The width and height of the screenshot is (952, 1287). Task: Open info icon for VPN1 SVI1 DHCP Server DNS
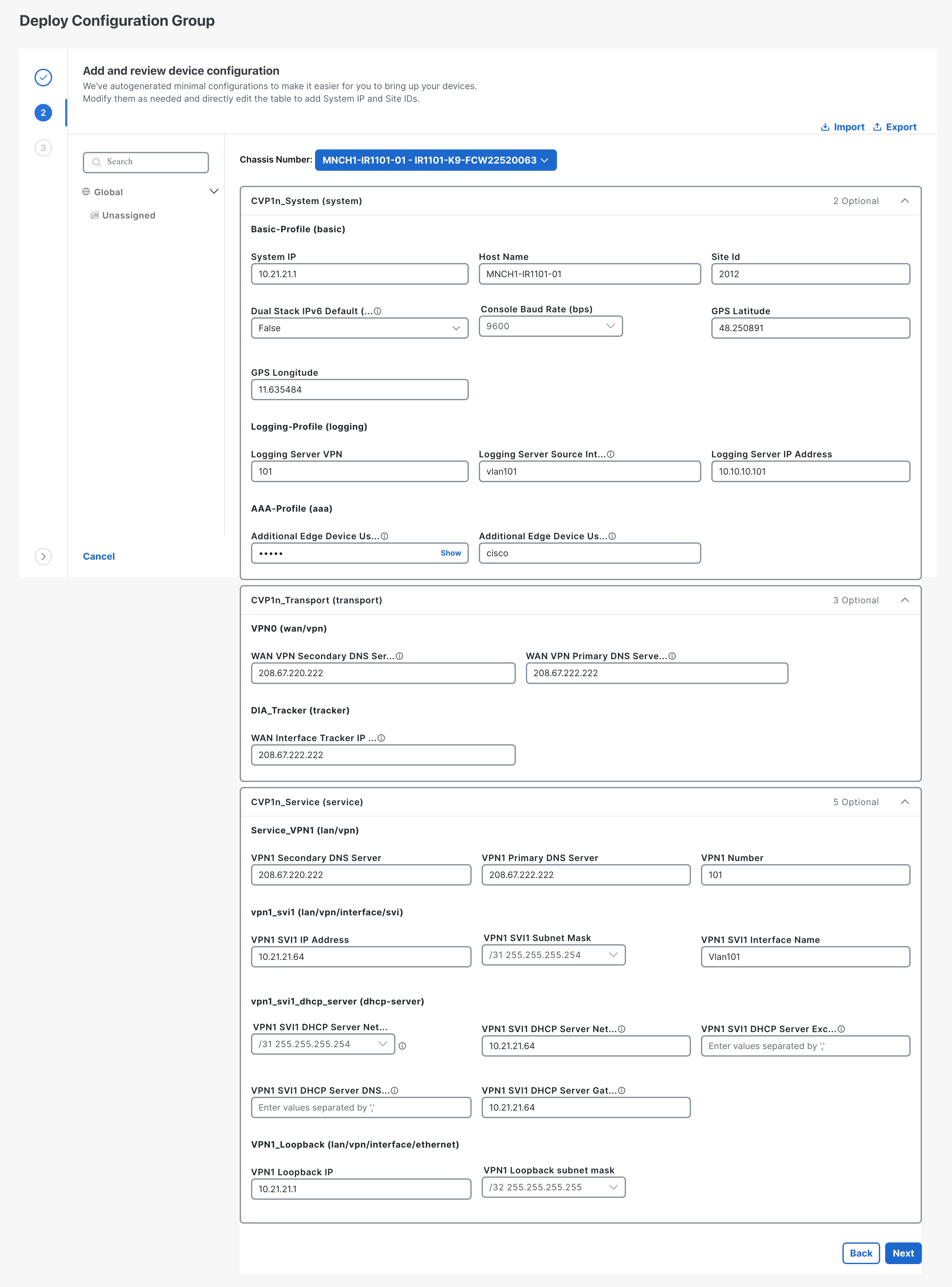point(395,1090)
